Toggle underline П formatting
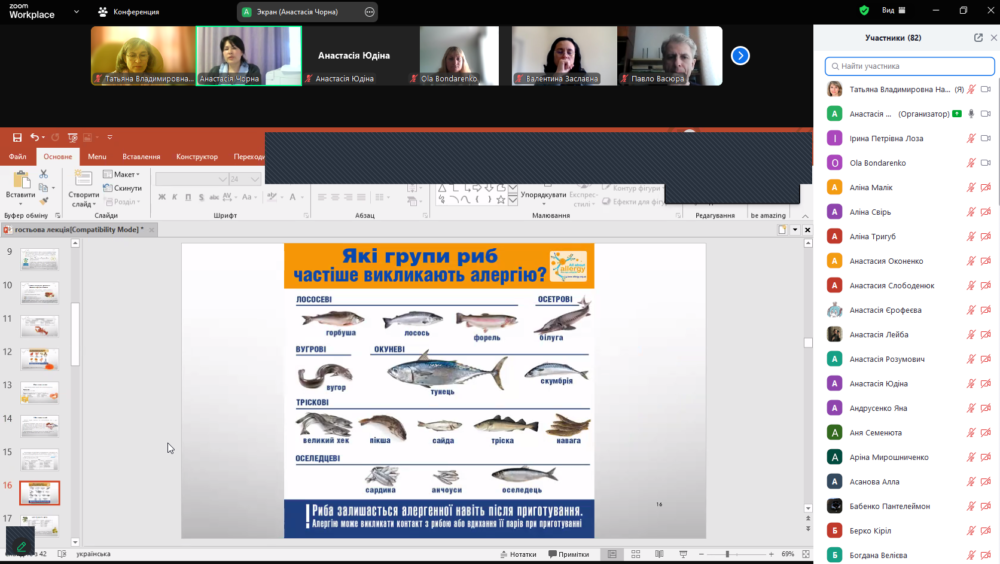 click(x=188, y=197)
